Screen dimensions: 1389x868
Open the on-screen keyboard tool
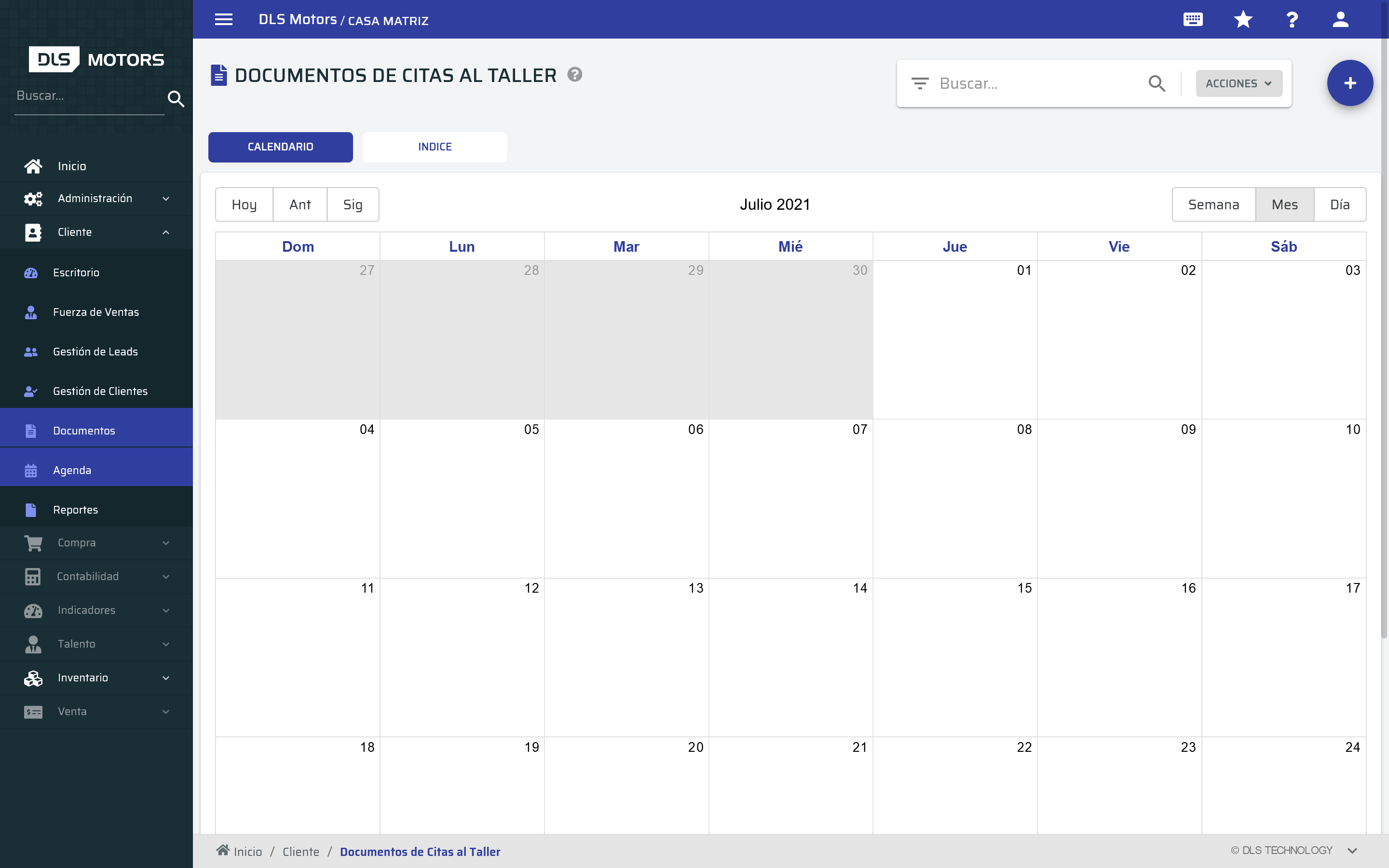click(1193, 19)
